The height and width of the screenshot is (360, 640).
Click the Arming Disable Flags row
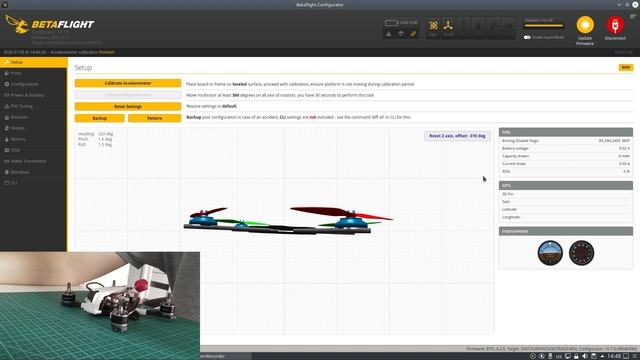(566, 140)
